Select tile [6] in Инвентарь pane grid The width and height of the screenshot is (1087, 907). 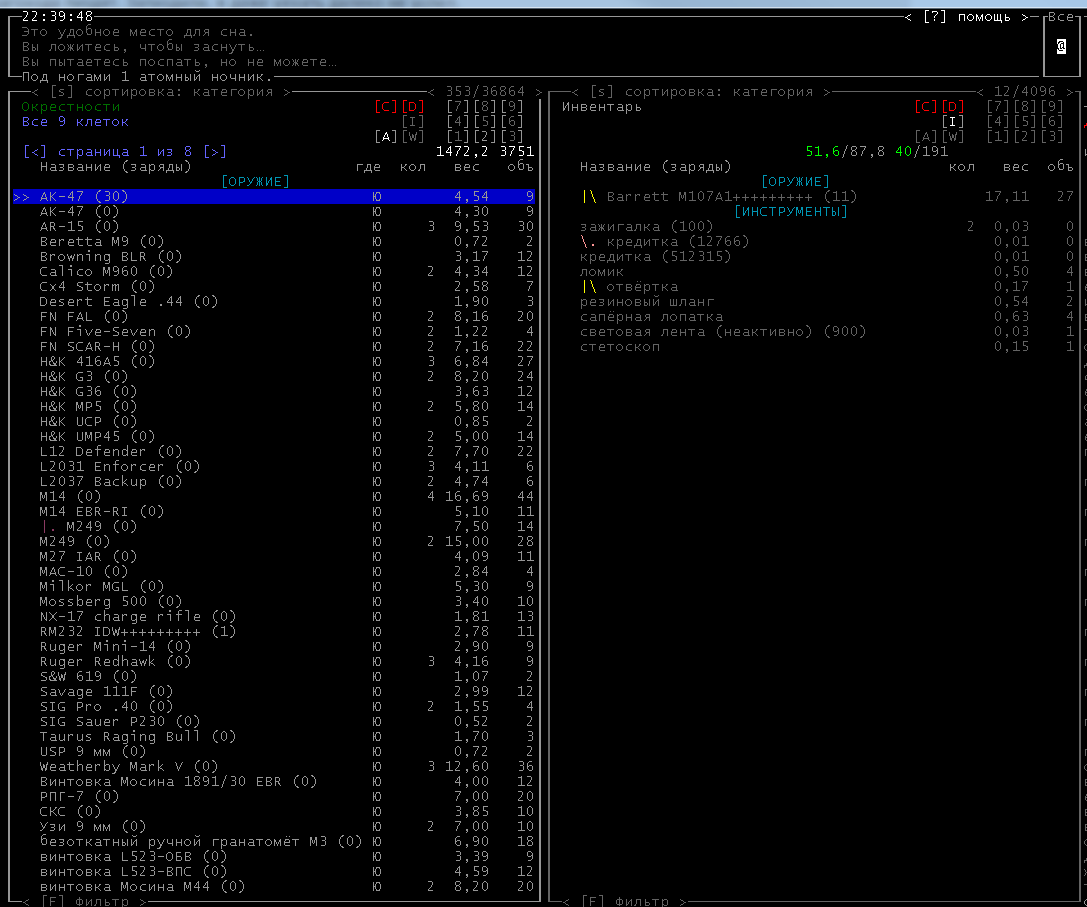tap(1052, 121)
